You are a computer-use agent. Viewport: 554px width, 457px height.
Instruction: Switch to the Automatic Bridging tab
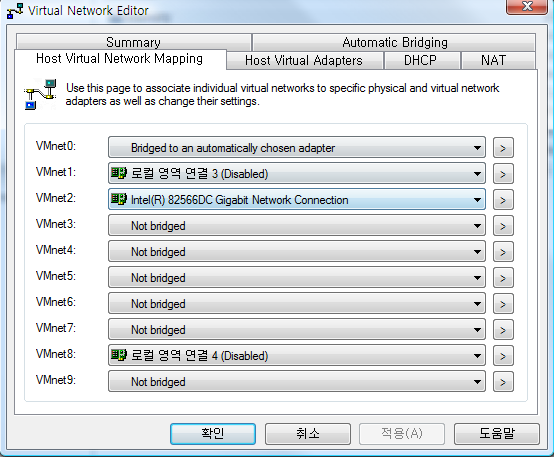pyautogui.click(x=394, y=42)
